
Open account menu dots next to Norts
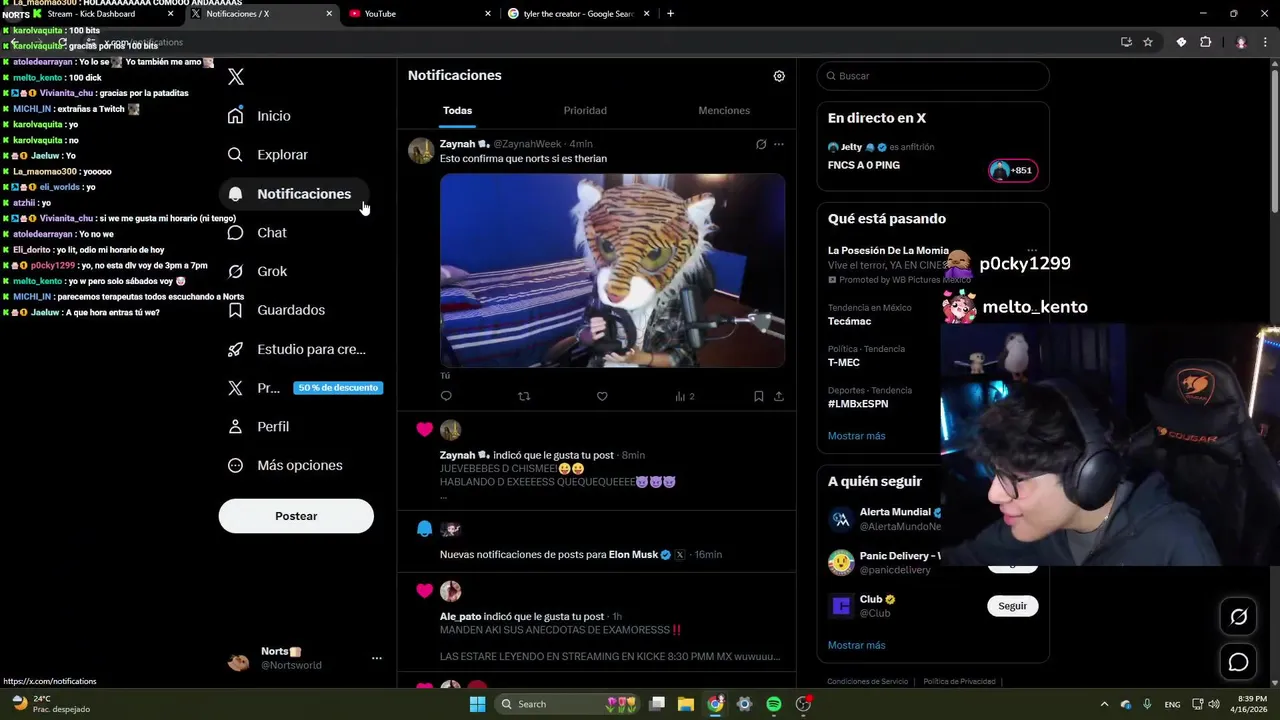(x=377, y=658)
